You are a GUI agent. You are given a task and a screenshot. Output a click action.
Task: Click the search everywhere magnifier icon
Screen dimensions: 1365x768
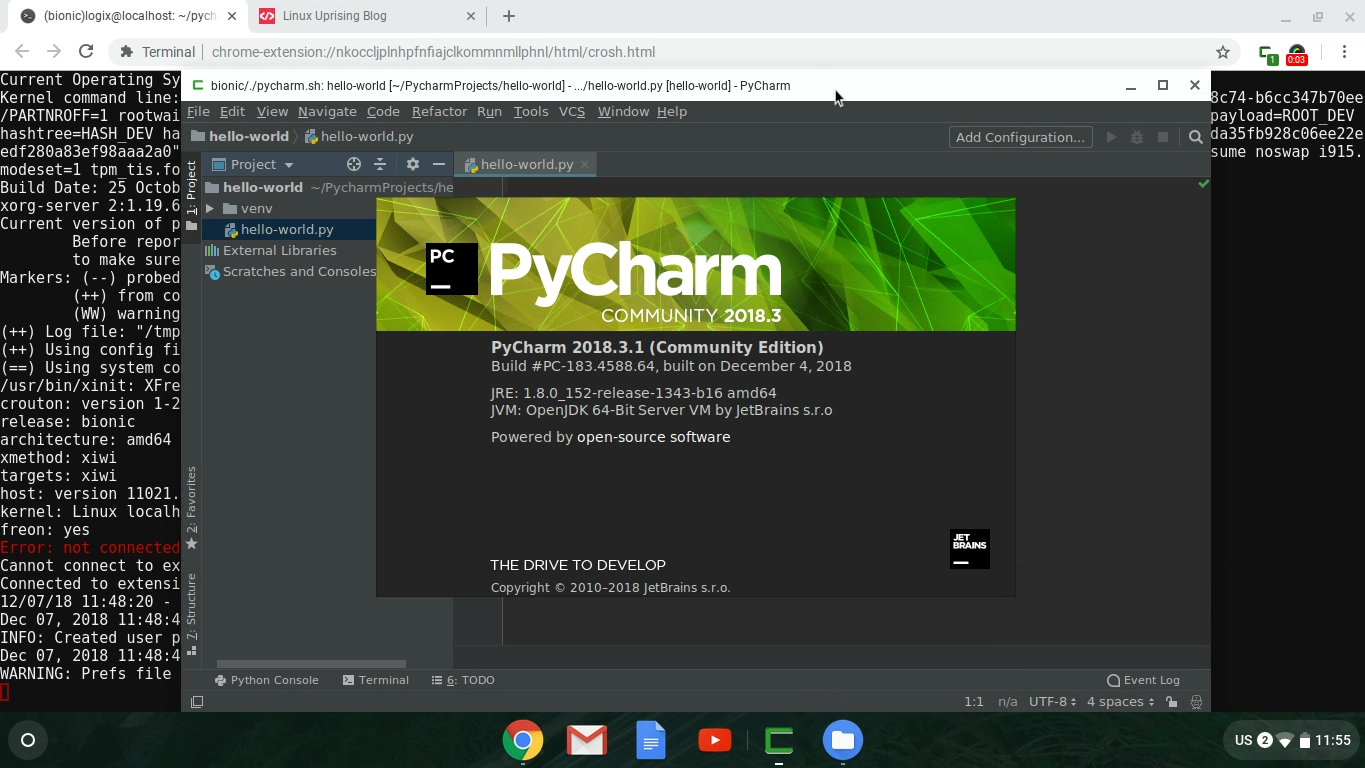(1196, 137)
